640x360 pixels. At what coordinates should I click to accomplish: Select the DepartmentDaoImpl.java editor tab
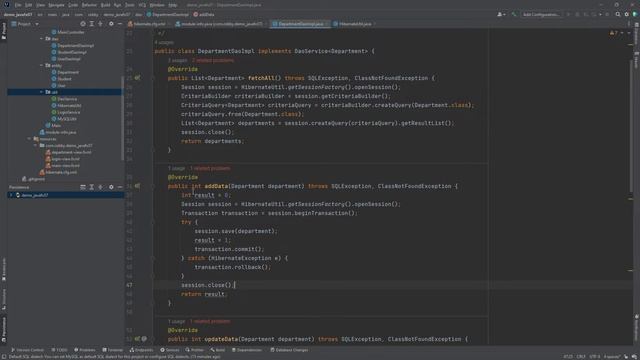[x=300, y=24]
